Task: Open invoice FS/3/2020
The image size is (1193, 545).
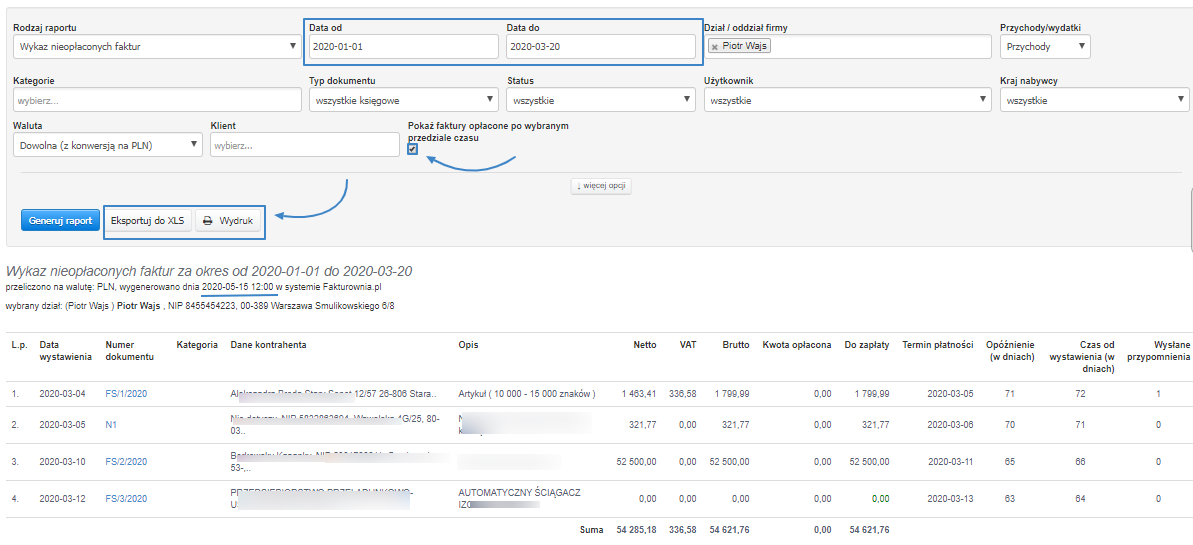Action: point(126,498)
